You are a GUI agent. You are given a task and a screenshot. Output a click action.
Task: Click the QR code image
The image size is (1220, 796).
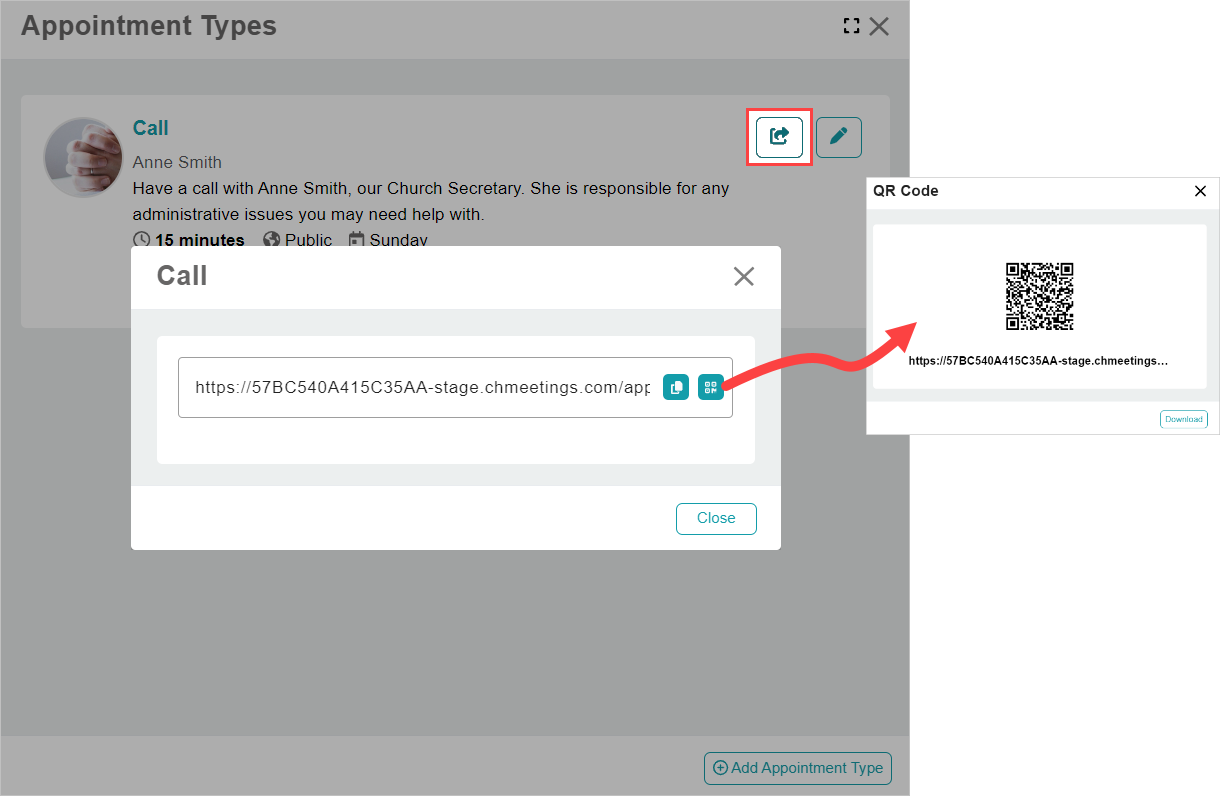tap(1039, 296)
